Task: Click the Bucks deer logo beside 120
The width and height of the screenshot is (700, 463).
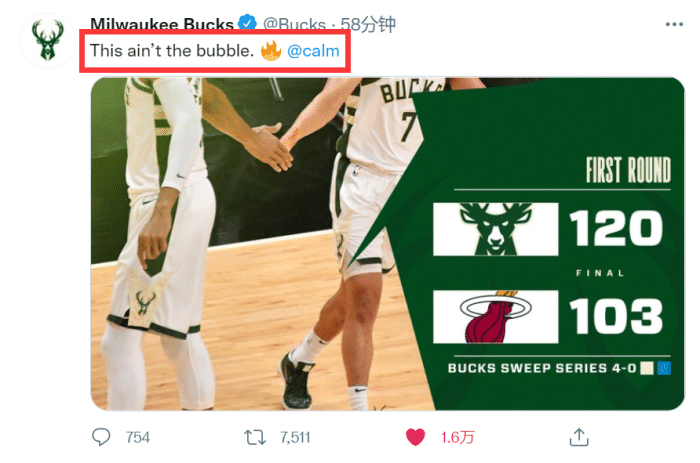Action: pyautogui.click(x=495, y=229)
